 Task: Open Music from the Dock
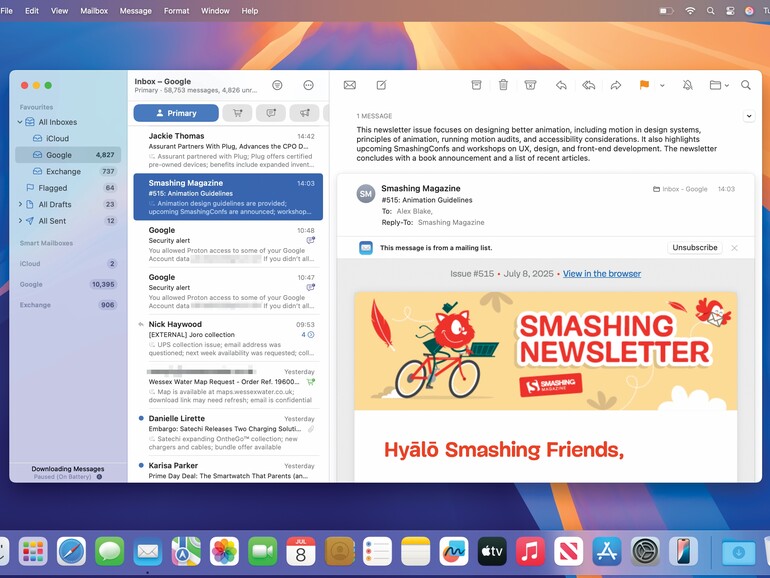point(530,551)
